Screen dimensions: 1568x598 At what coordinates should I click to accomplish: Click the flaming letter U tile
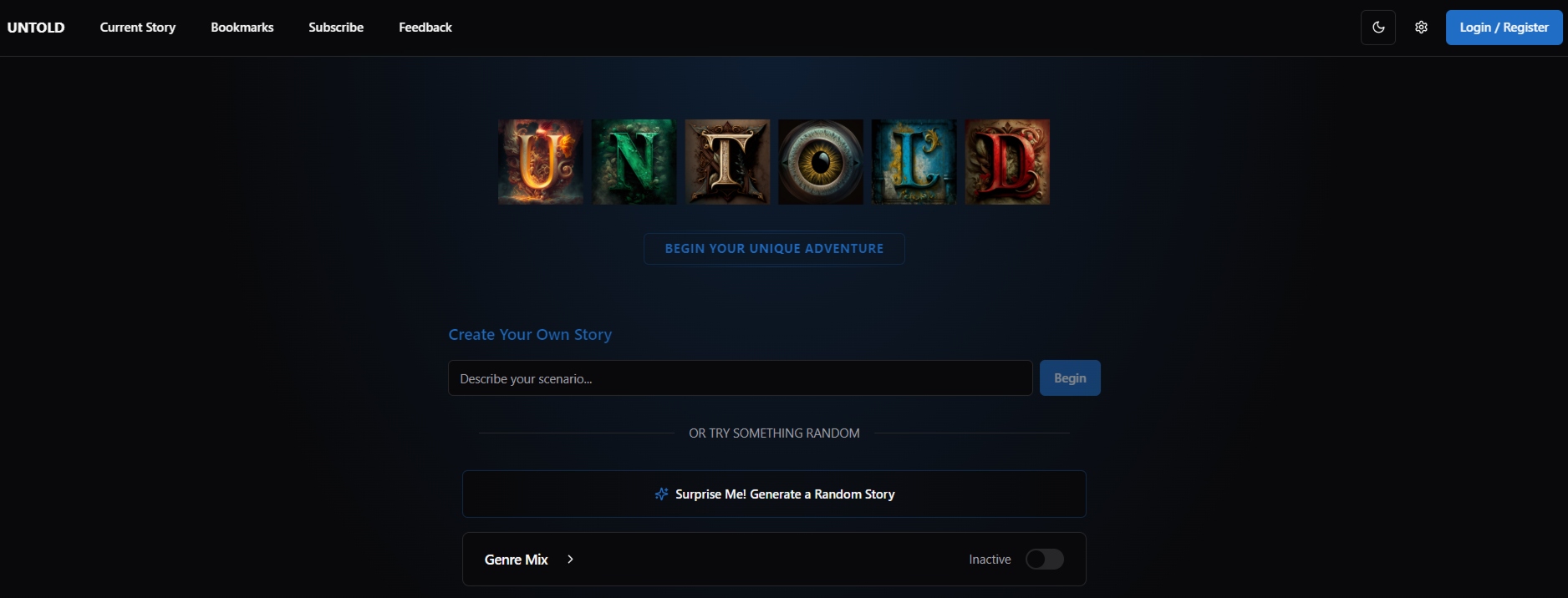click(540, 162)
